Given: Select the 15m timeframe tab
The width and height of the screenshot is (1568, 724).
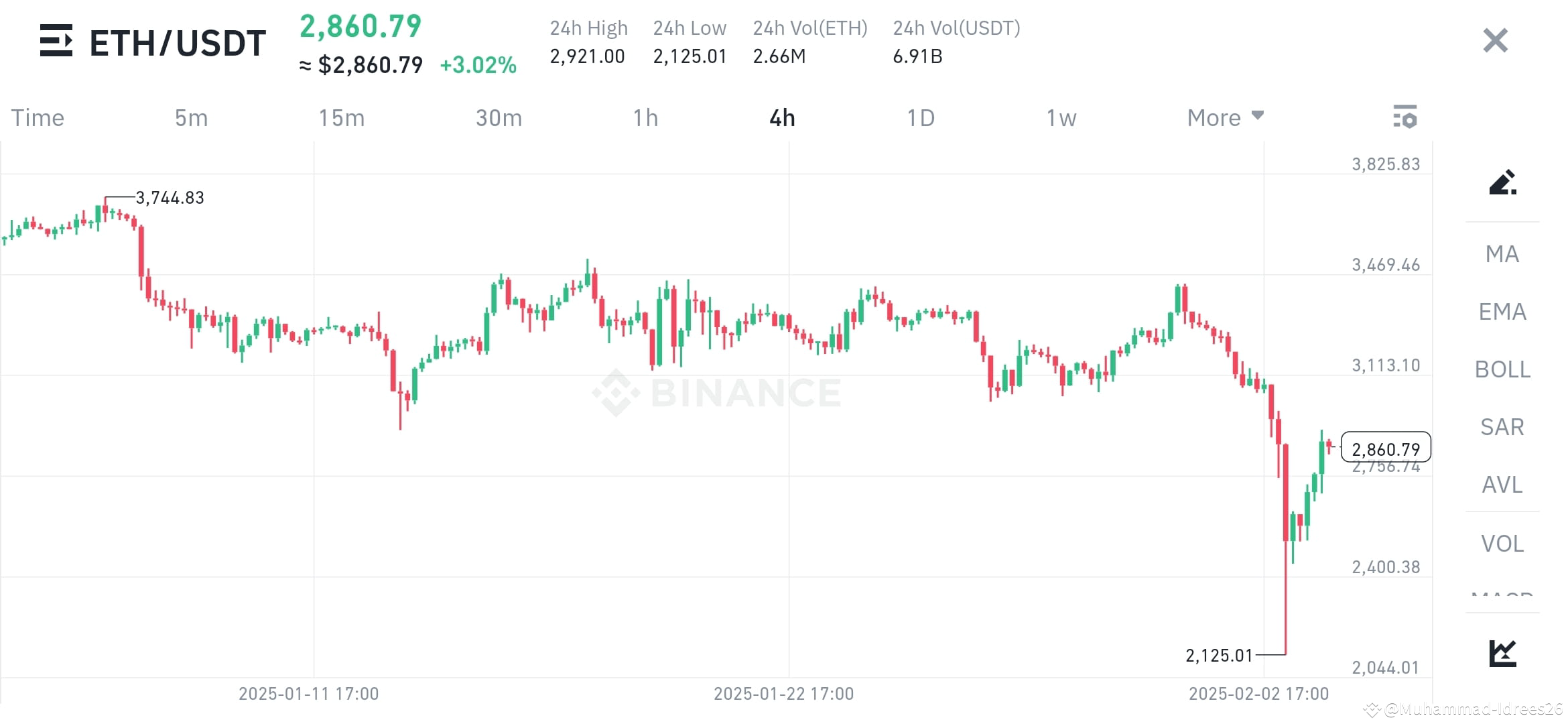Looking at the screenshot, I should [342, 117].
